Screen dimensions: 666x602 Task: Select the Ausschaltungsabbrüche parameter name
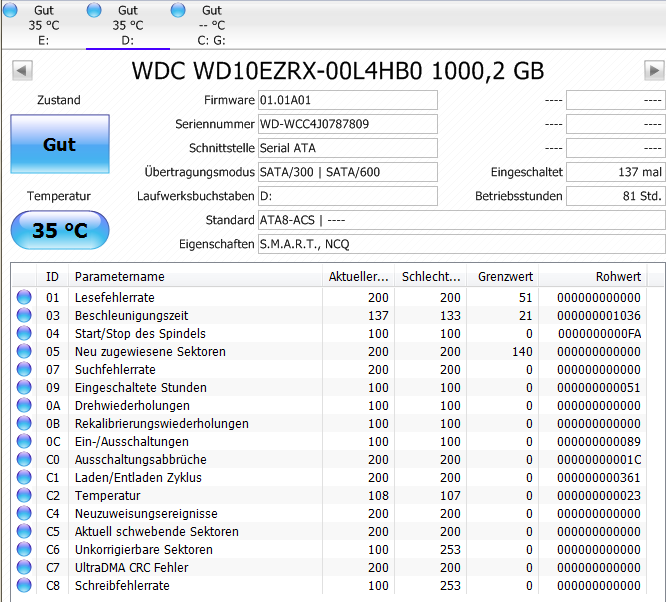pyautogui.click(x=141, y=460)
